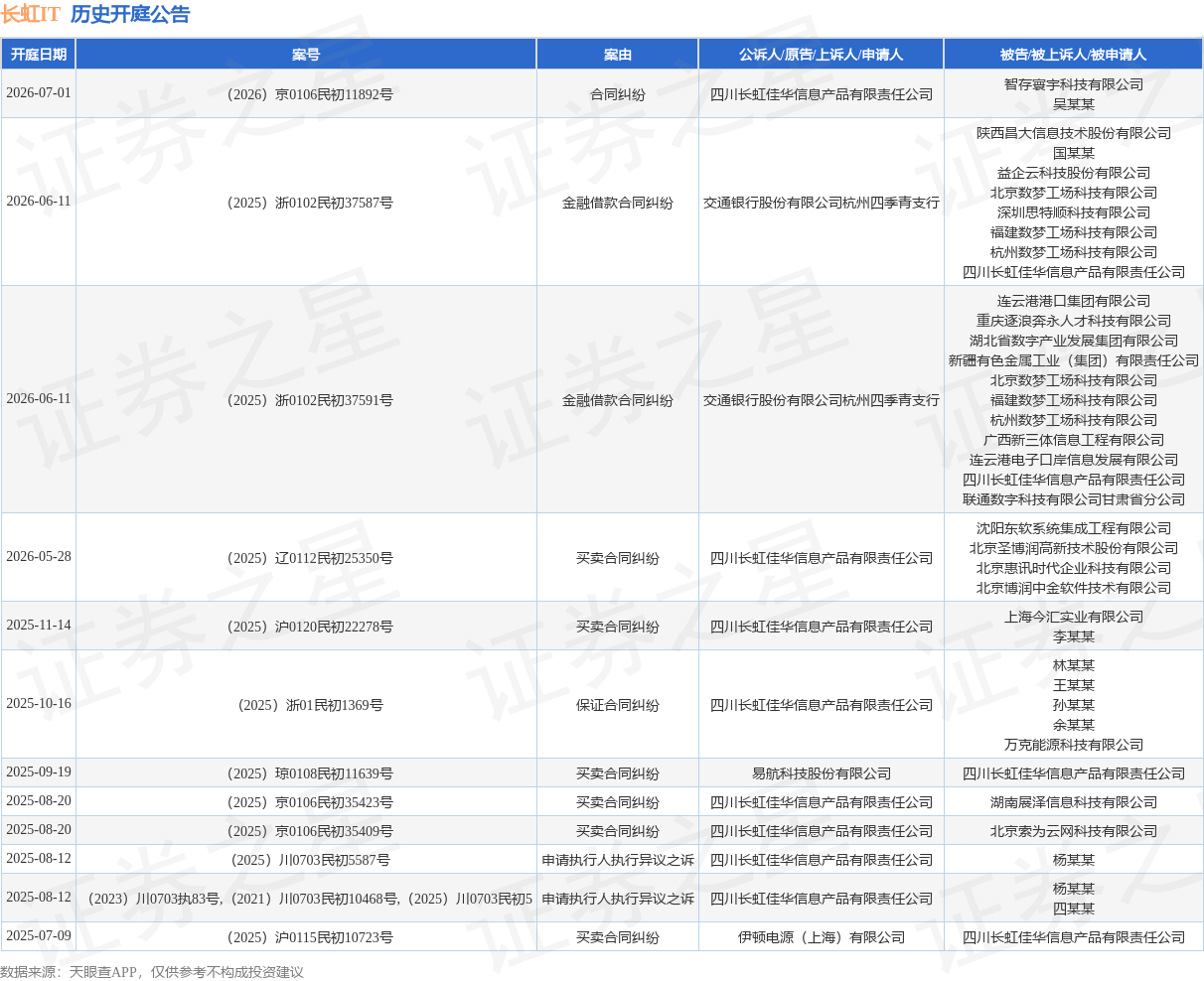Select the 长虹IT title text
The width and height of the screenshot is (1204, 981).
tap(31, 14)
